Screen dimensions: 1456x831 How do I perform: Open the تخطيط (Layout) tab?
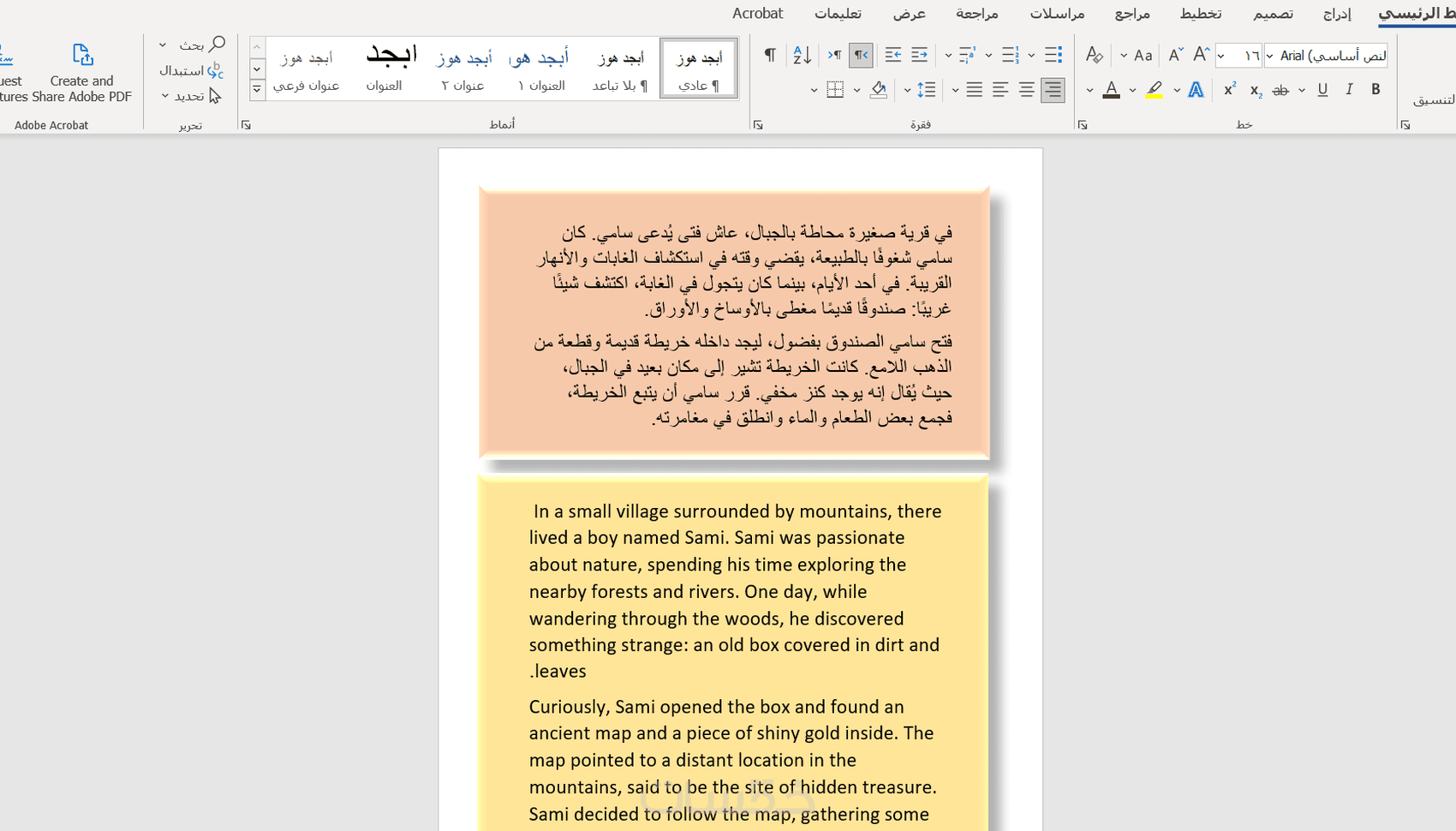[x=1200, y=14]
